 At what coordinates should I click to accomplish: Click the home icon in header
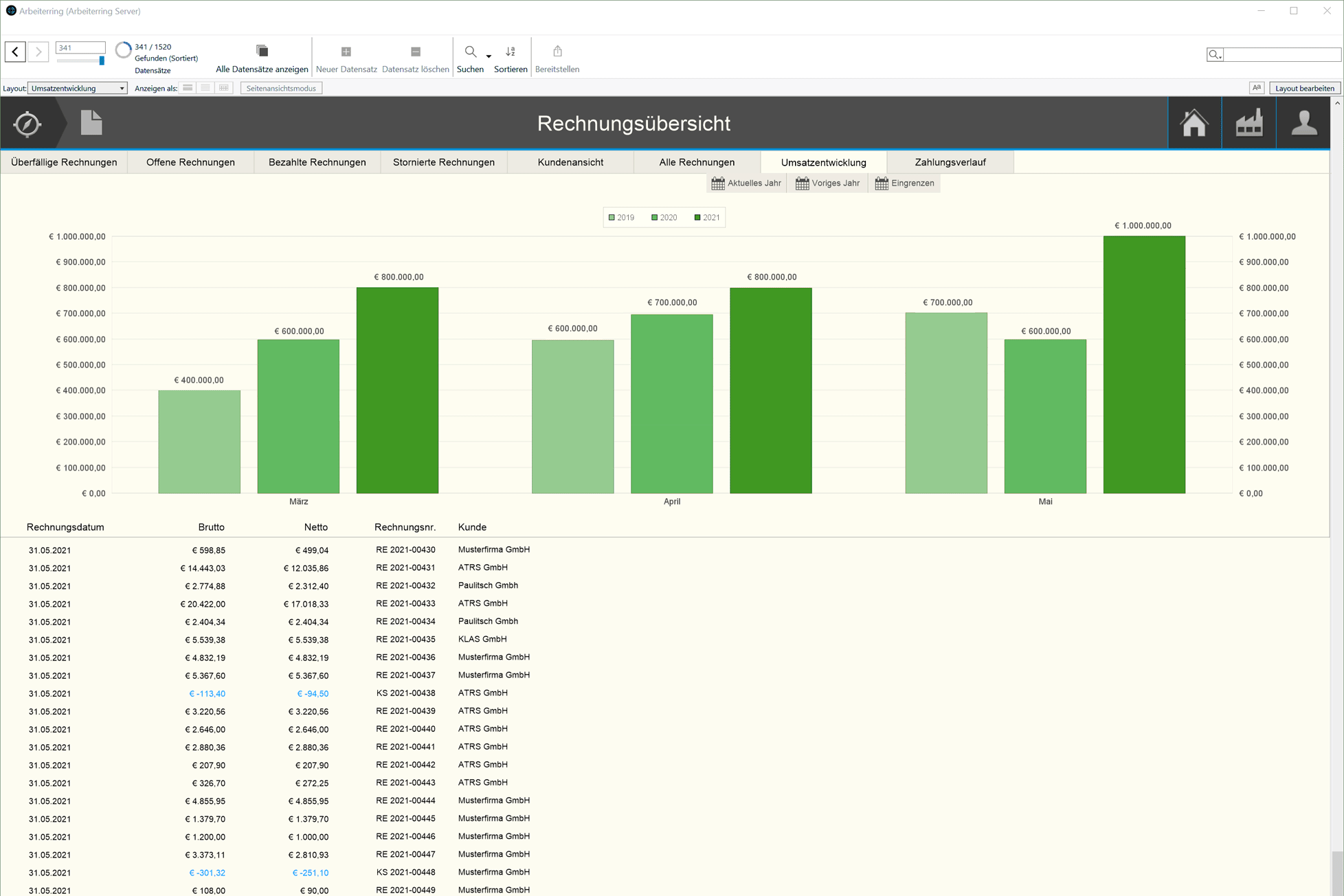point(1194,124)
